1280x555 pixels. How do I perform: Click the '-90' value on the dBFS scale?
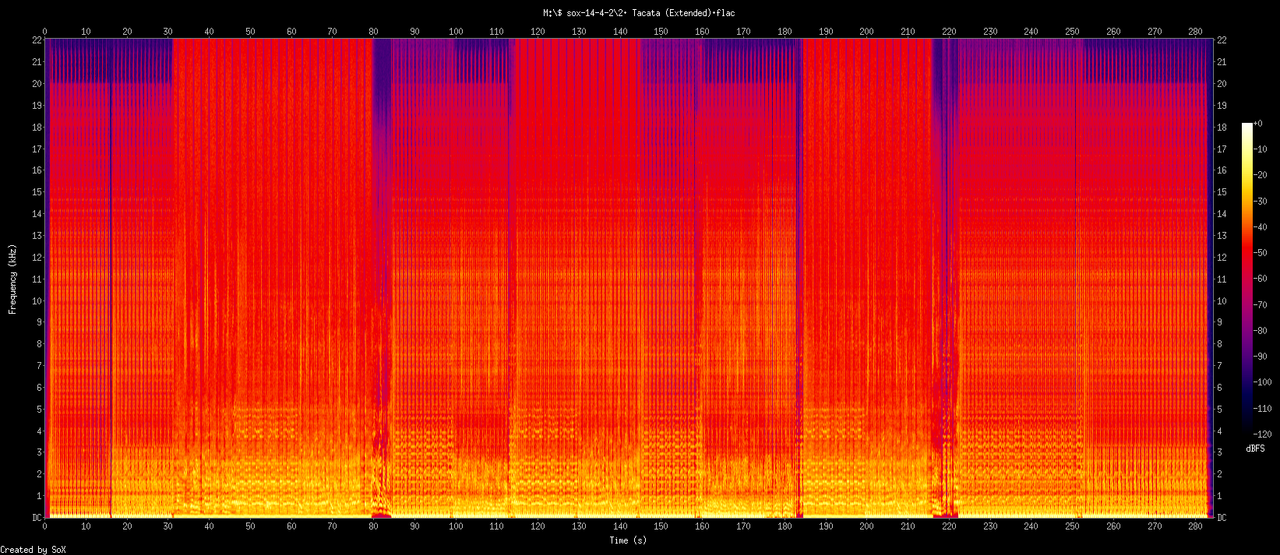[1260, 358]
